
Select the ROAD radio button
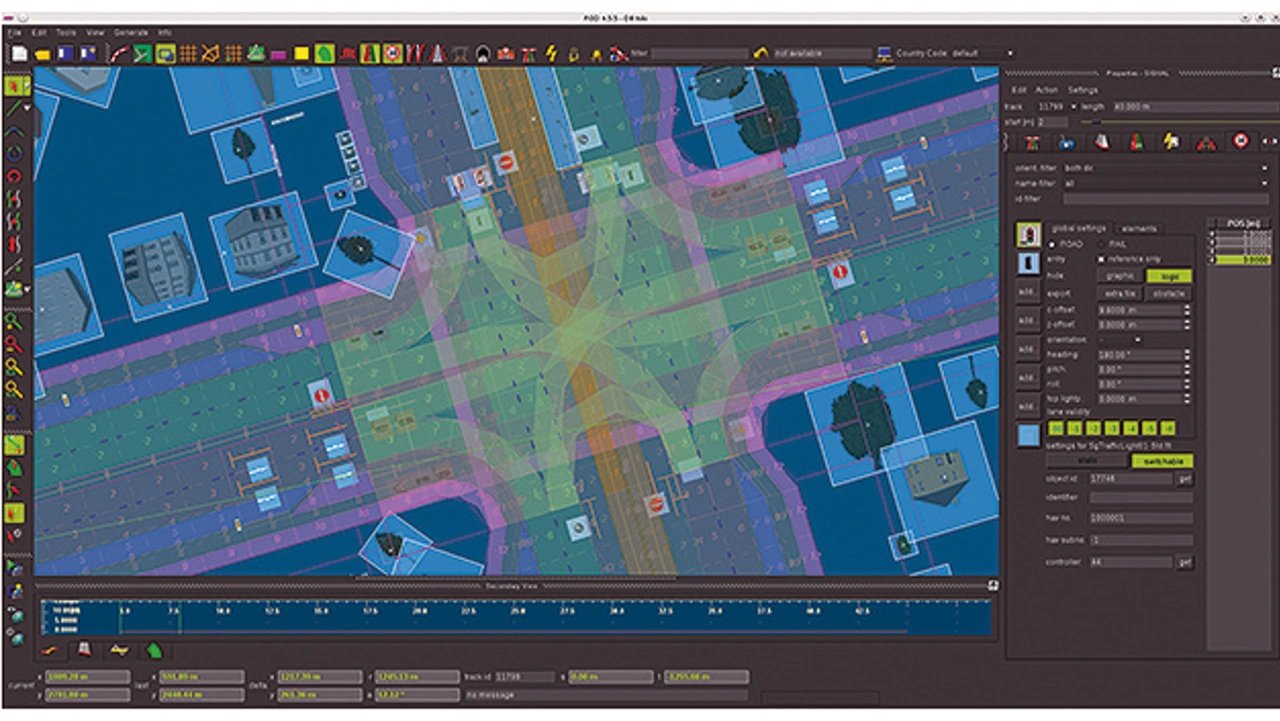coord(1052,243)
